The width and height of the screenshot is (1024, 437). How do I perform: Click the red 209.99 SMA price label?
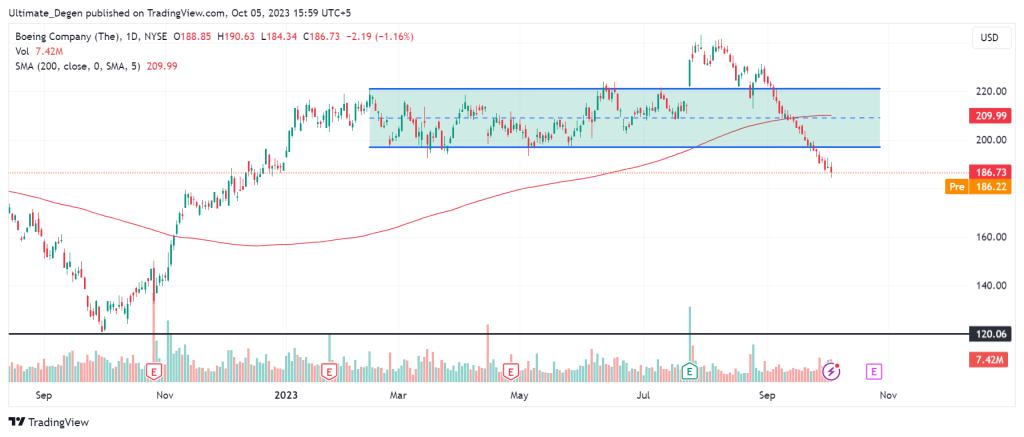pos(989,116)
